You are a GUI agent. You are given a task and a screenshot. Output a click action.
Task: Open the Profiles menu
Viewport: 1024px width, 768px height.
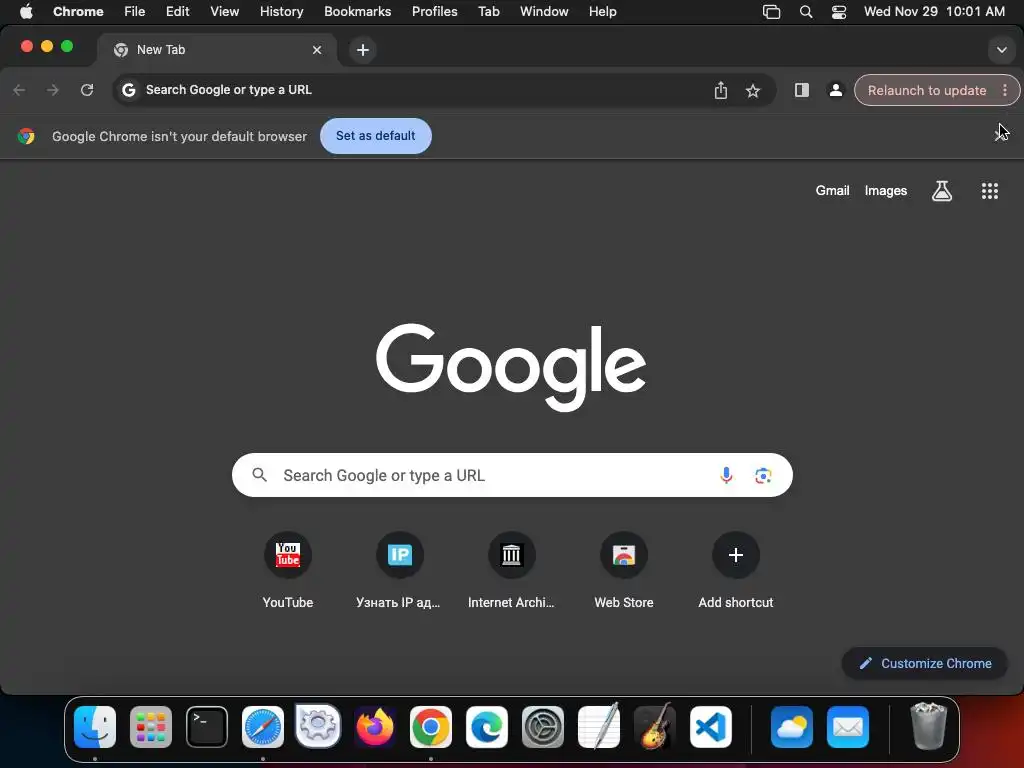click(434, 11)
